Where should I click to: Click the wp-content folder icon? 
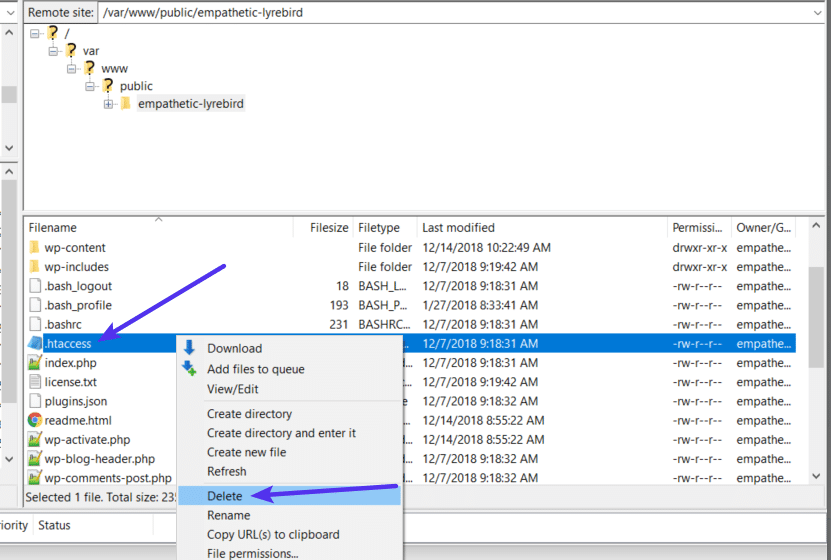(34, 248)
